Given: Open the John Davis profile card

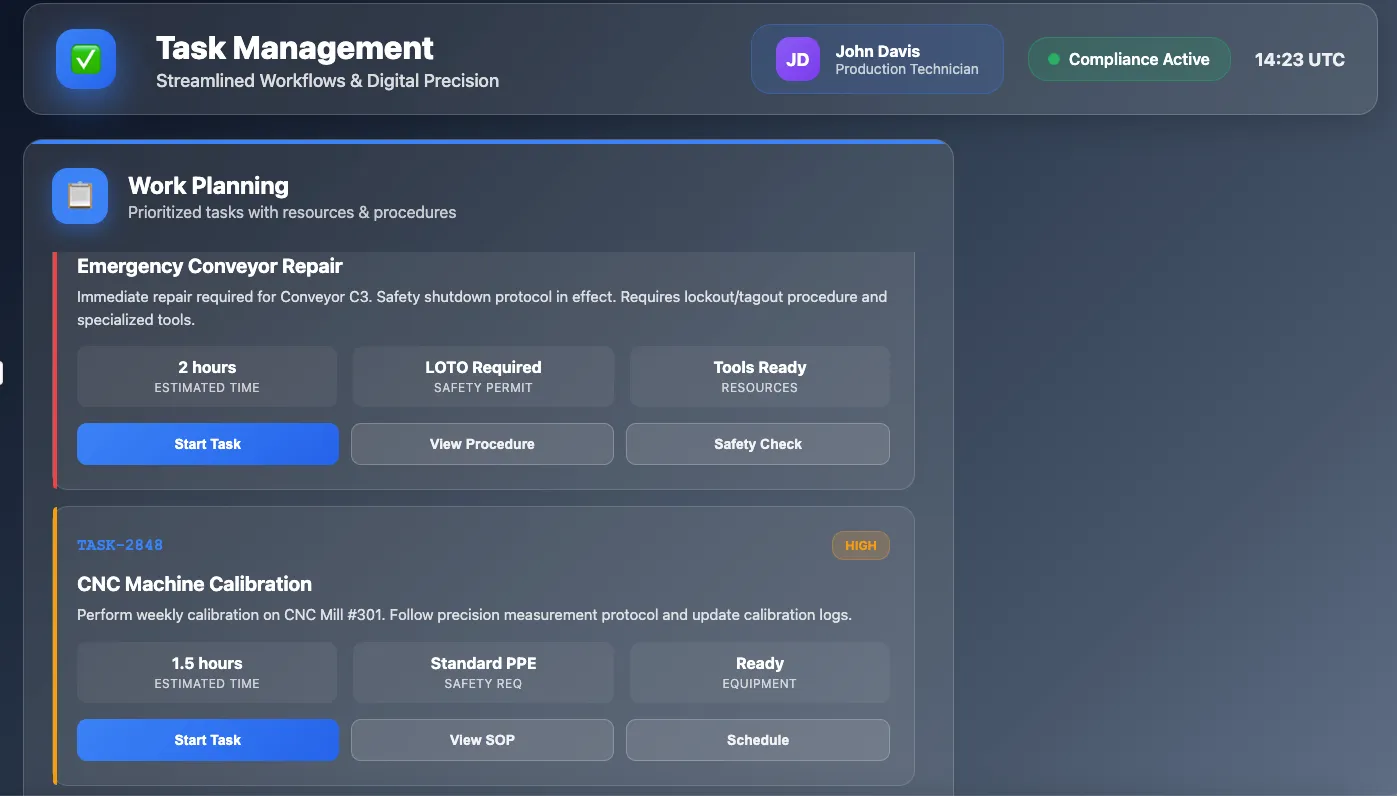Looking at the screenshot, I should click(x=877, y=59).
